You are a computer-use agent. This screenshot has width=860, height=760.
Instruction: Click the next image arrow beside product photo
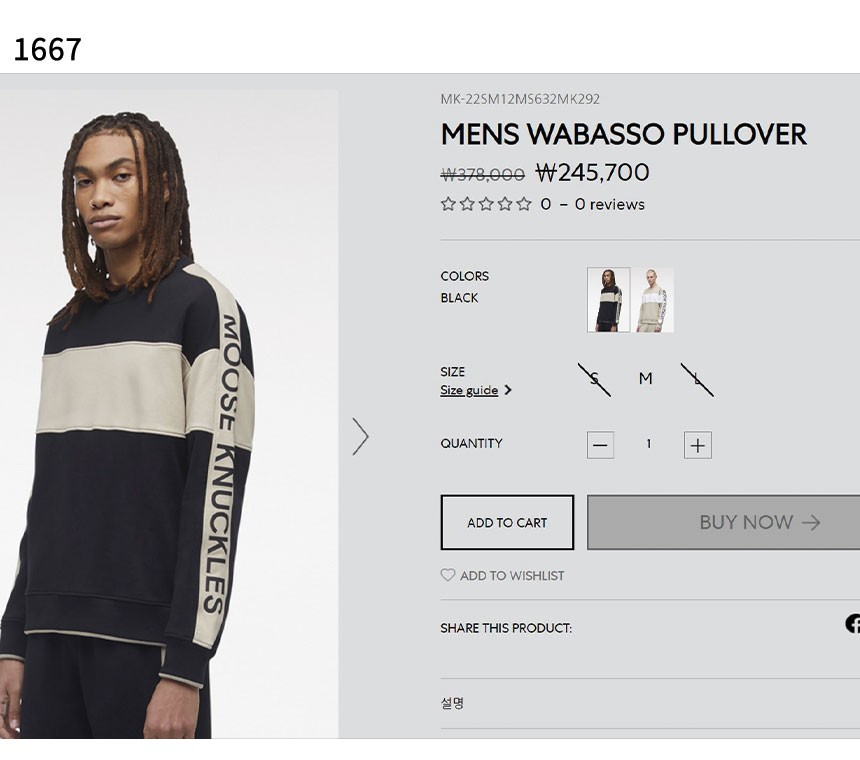point(360,436)
